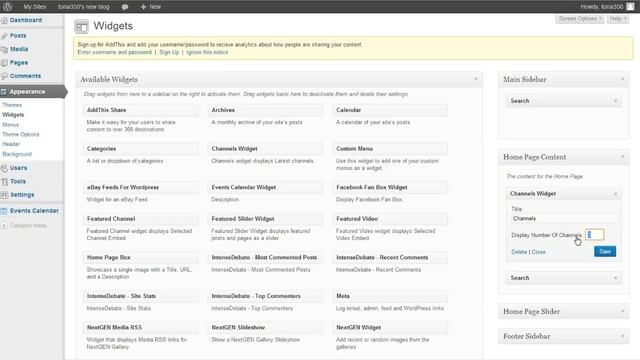Open Theme Options submenu
Screen dimensions: 640x360
[x=21, y=134]
